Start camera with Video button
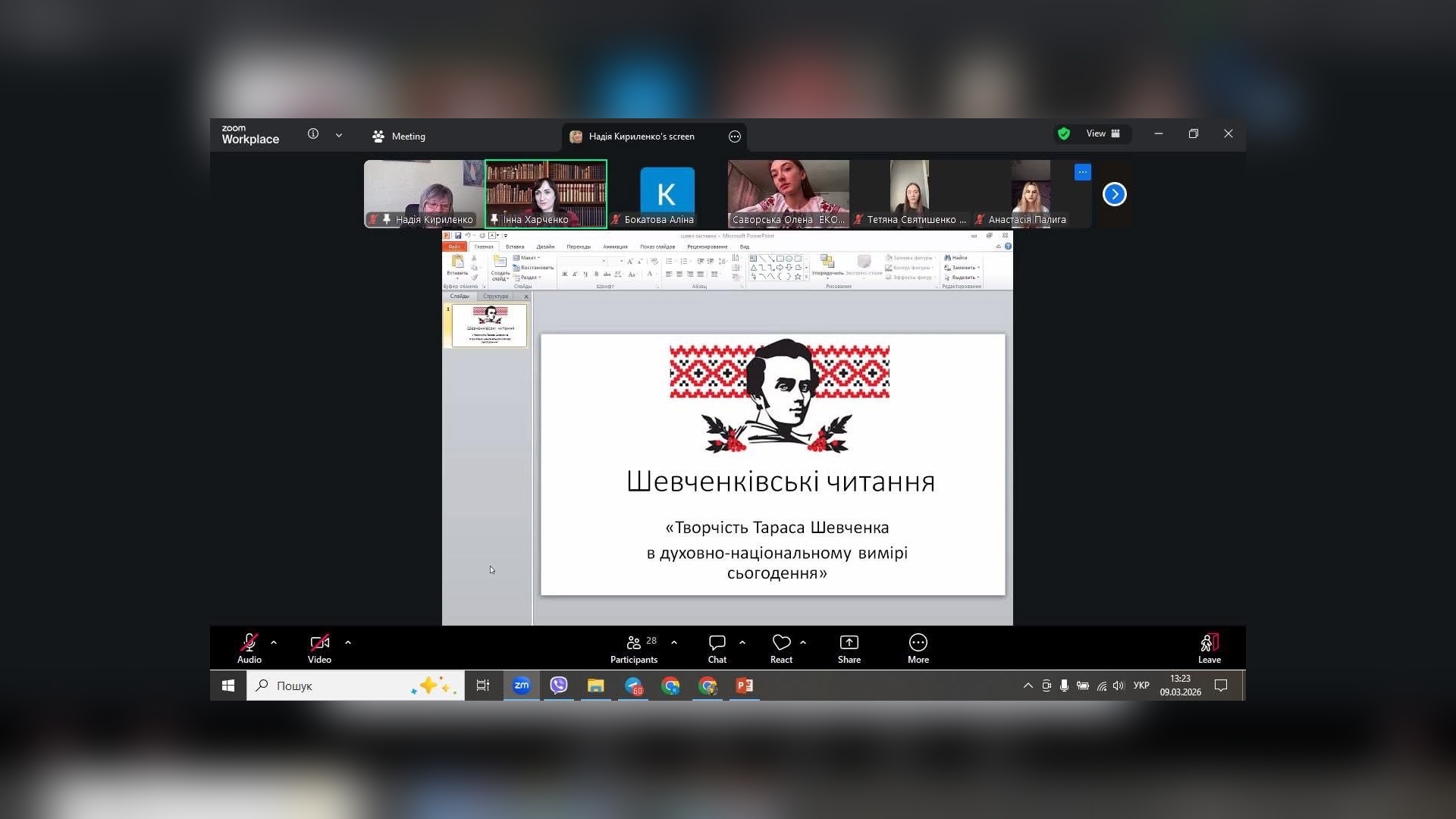The height and width of the screenshot is (819, 1456). (x=319, y=648)
